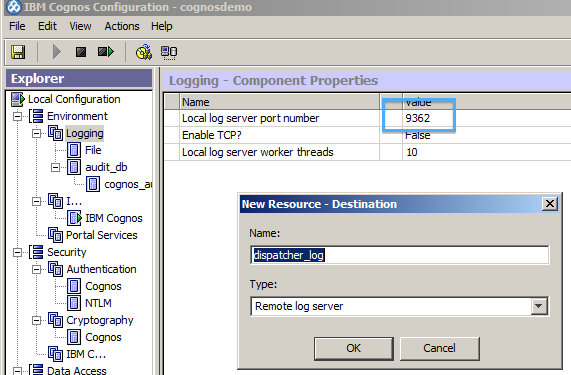Collapse the Security tree node

click(17, 252)
